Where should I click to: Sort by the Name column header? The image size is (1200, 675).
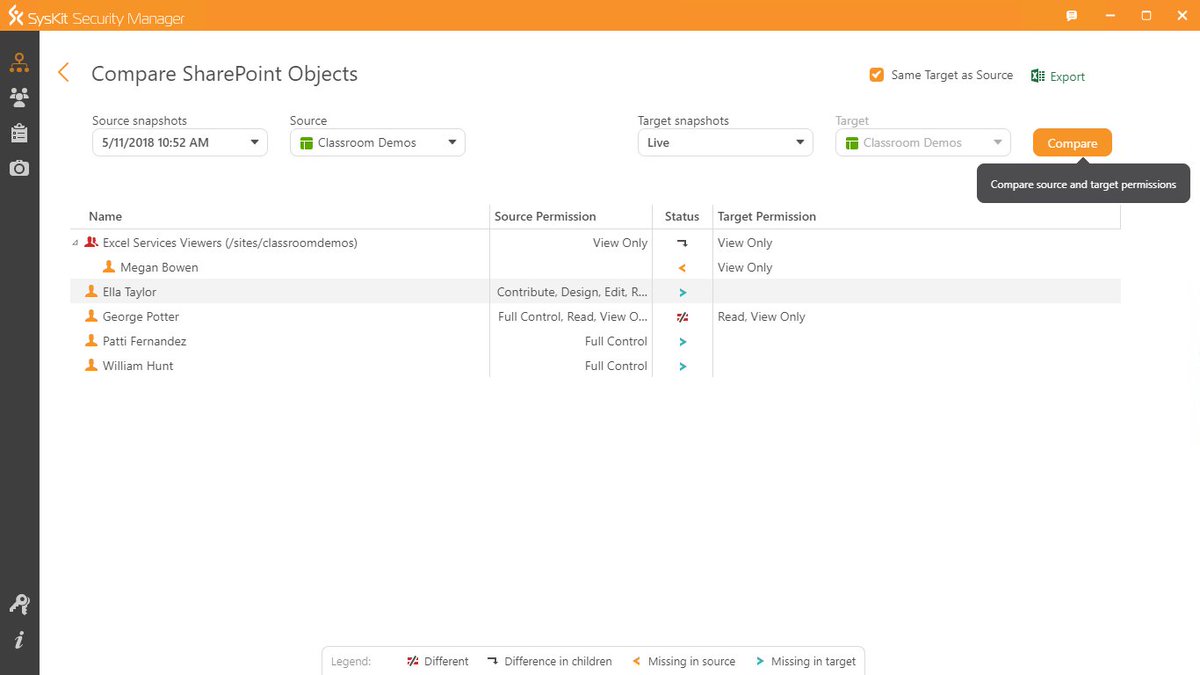105,216
